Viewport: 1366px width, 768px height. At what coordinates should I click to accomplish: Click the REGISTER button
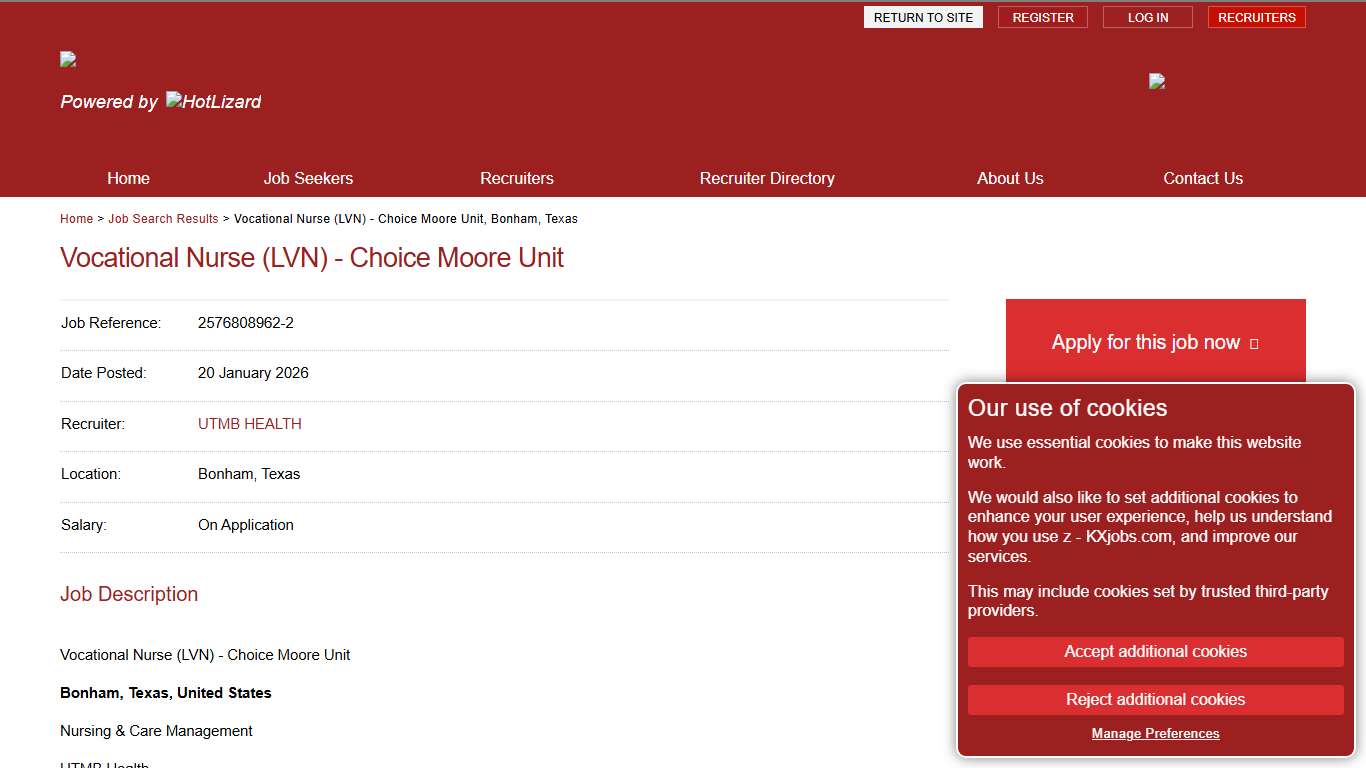click(1042, 17)
